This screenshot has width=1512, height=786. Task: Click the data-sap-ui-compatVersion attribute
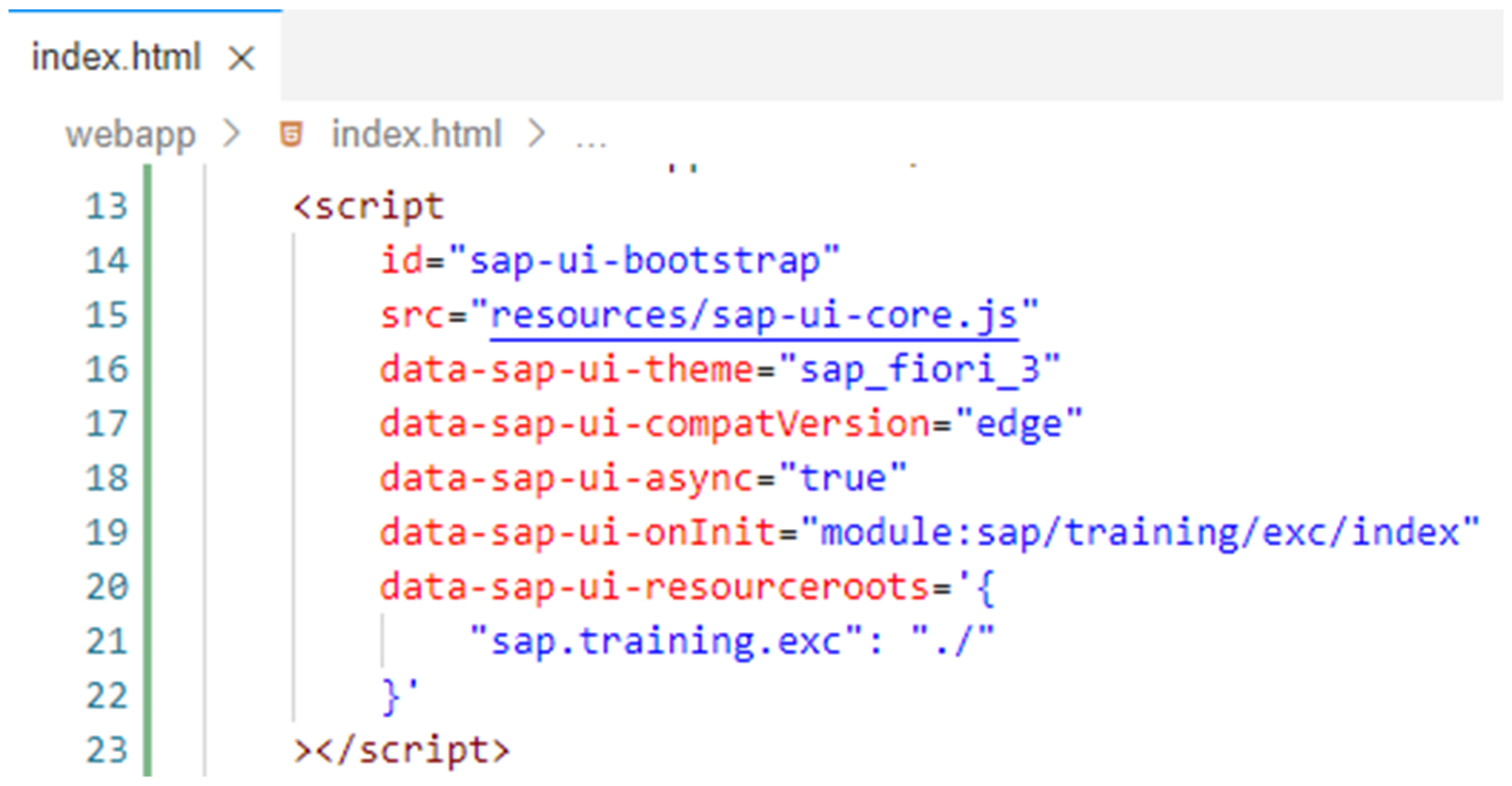[655, 424]
